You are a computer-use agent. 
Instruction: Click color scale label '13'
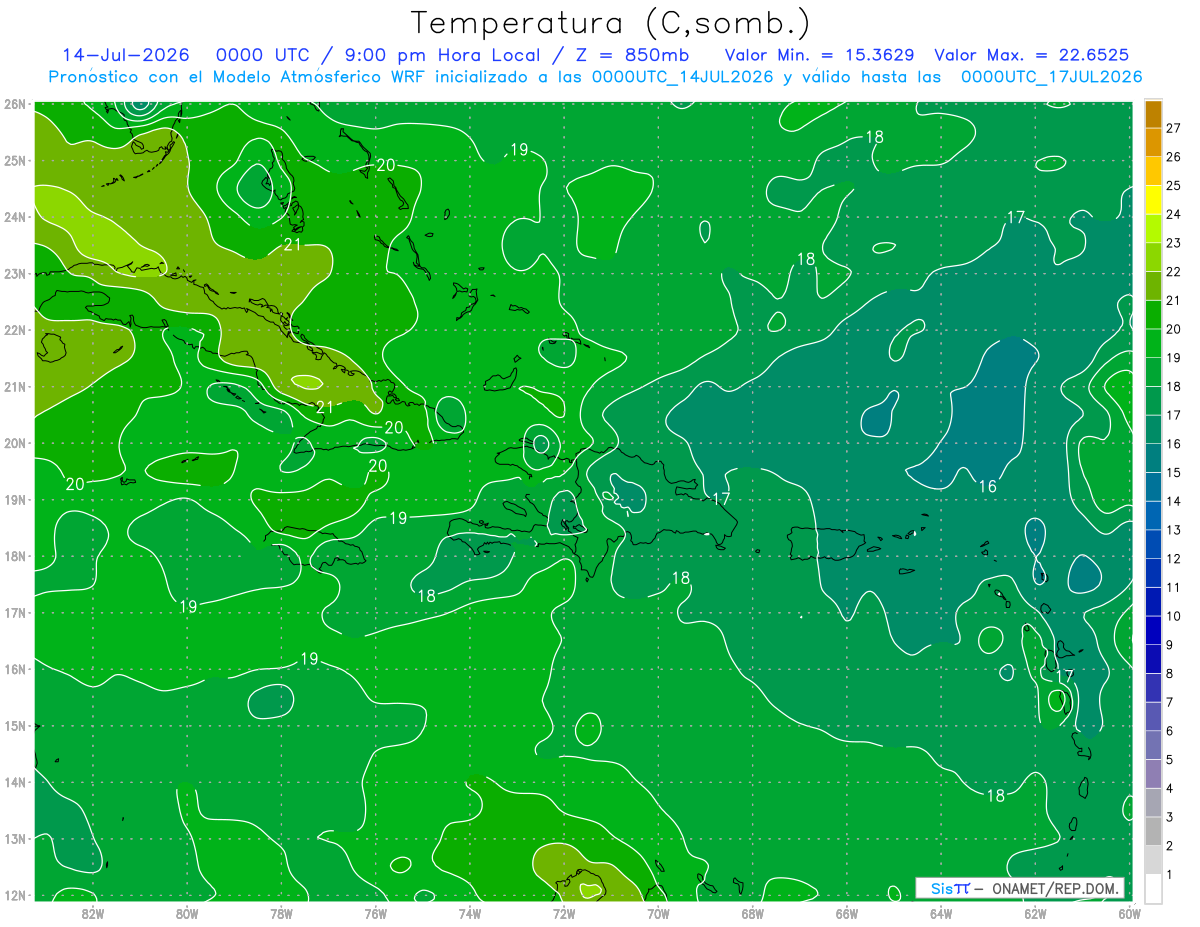pyautogui.click(x=1174, y=530)
